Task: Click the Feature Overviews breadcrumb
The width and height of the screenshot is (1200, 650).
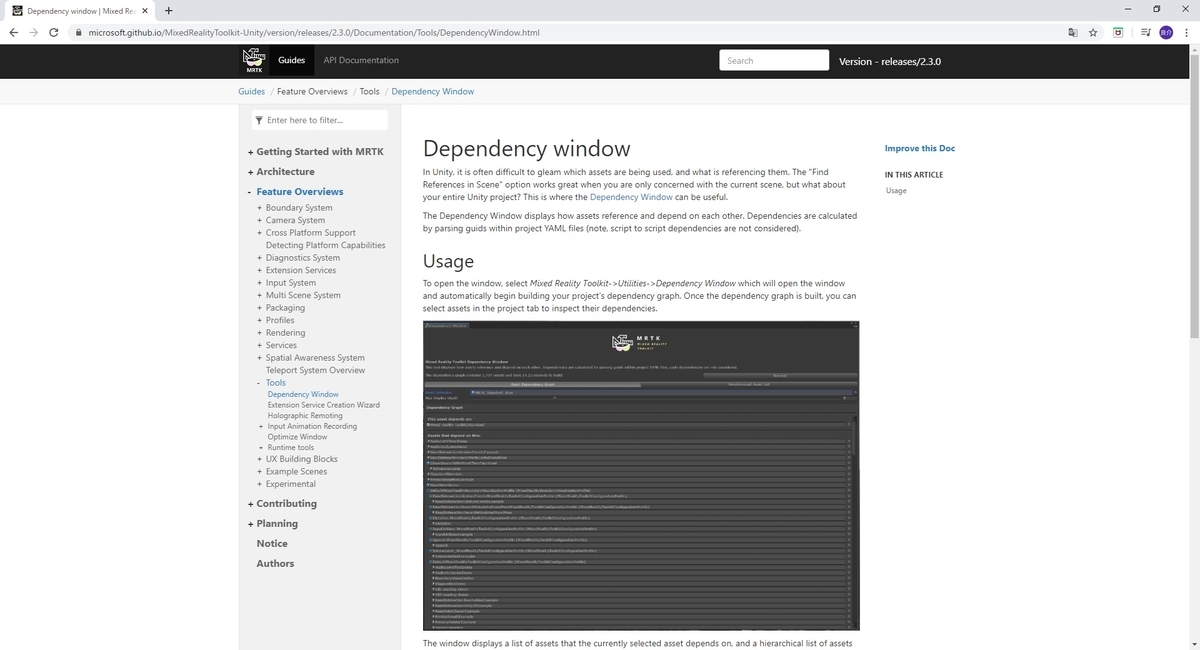Action: click(312, 91)
